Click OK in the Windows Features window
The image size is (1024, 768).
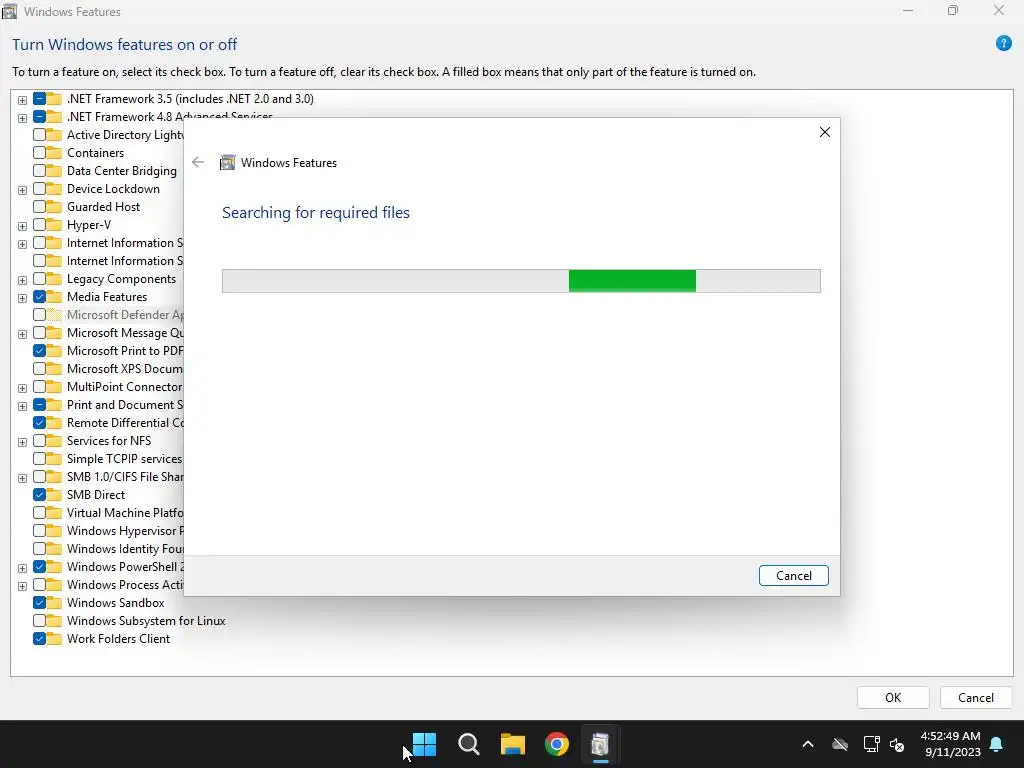click(x=893, y=697)
